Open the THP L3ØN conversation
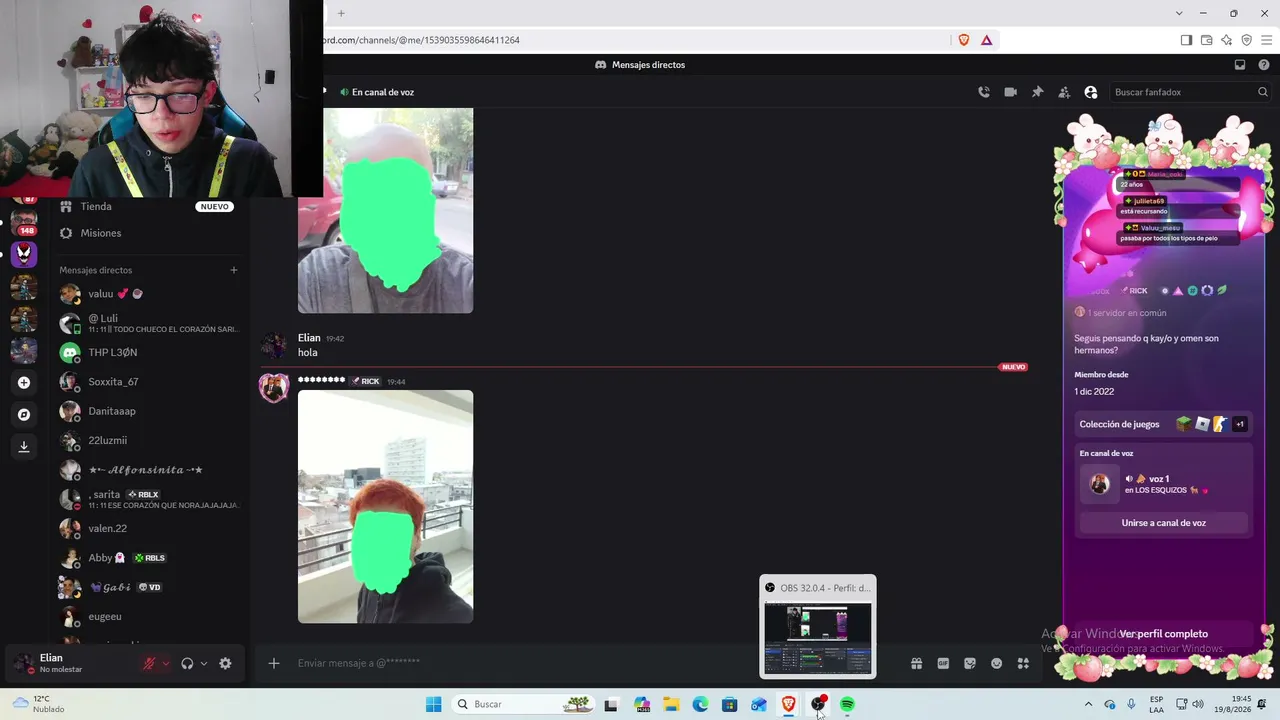 (x=148, y=352)
